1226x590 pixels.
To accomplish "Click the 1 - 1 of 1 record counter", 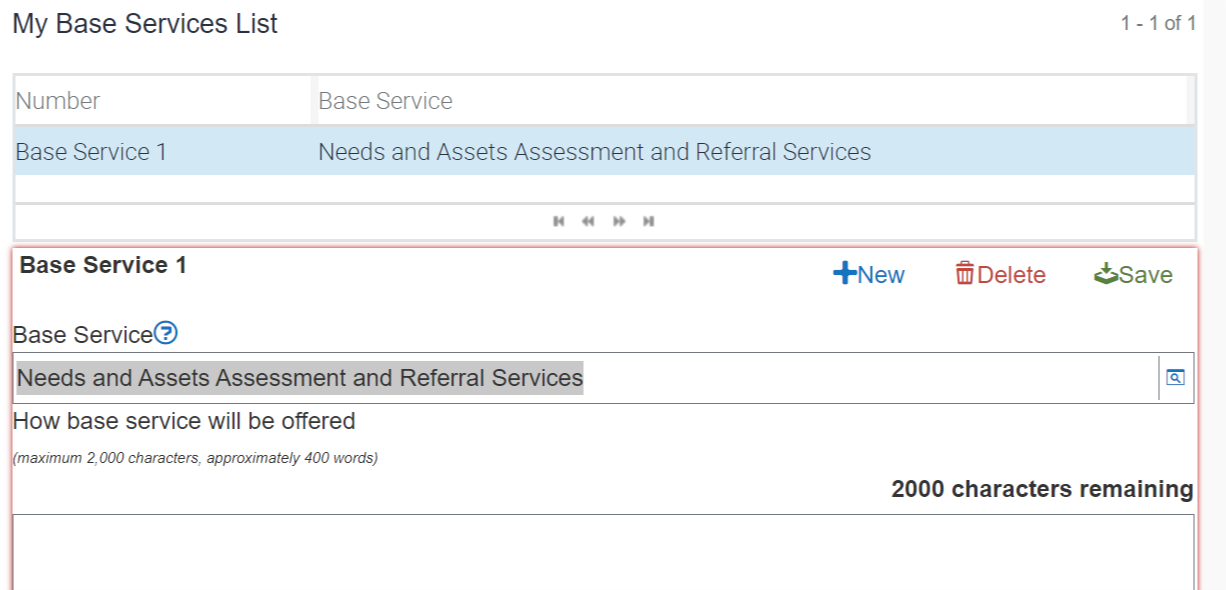I will [x=1157, y=23].
